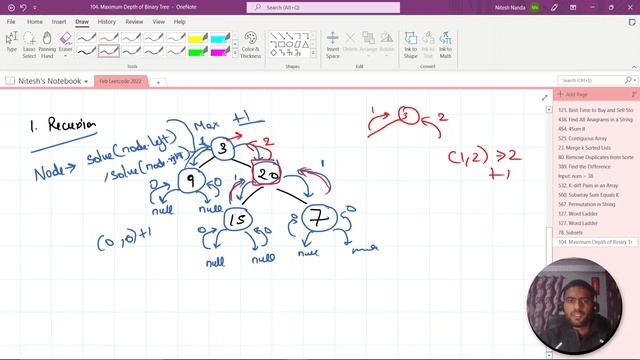Click Insert Space tool

tap(333, 45)
